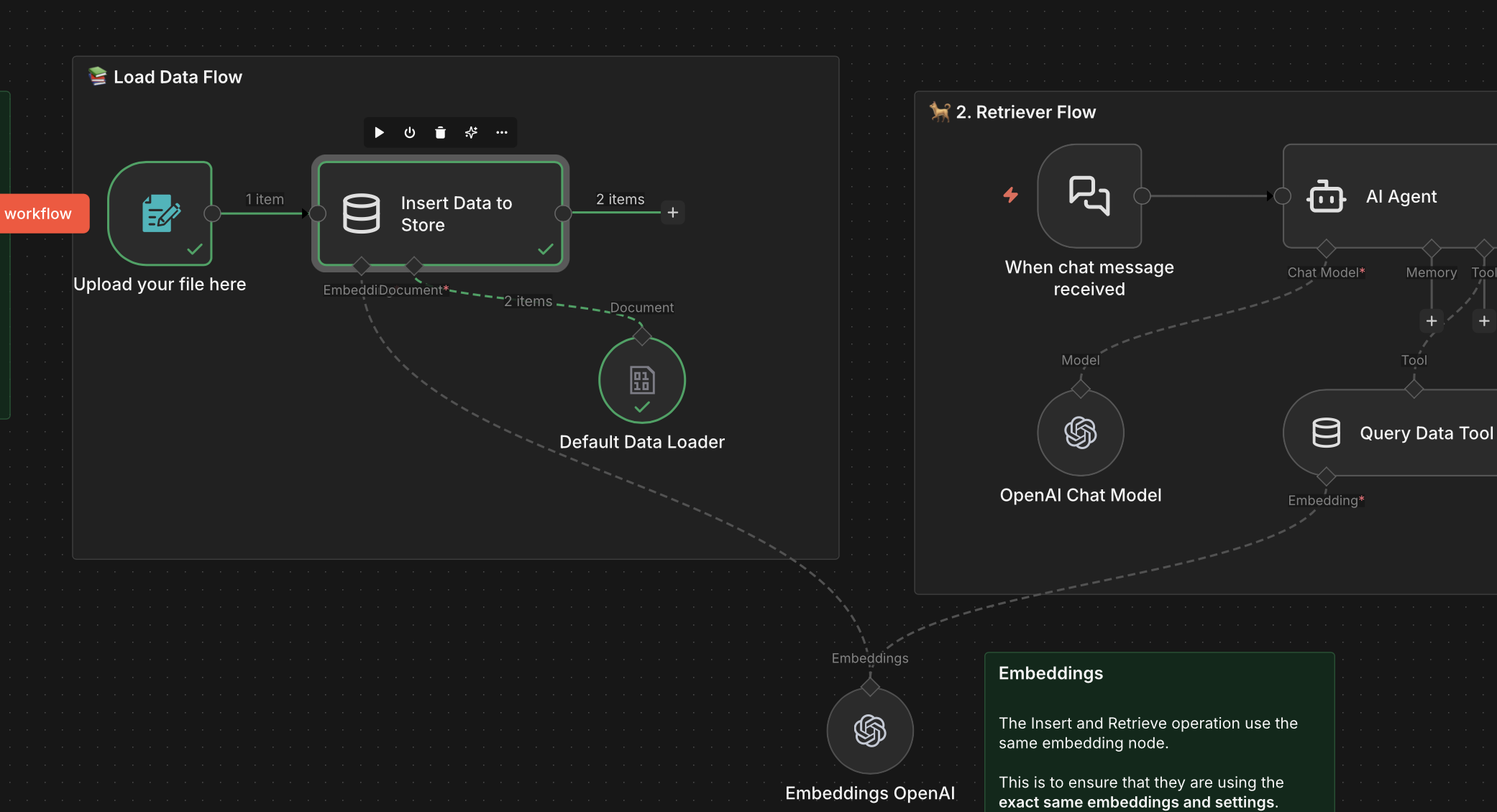Open the When chat message received trigger

[1089, 195]
